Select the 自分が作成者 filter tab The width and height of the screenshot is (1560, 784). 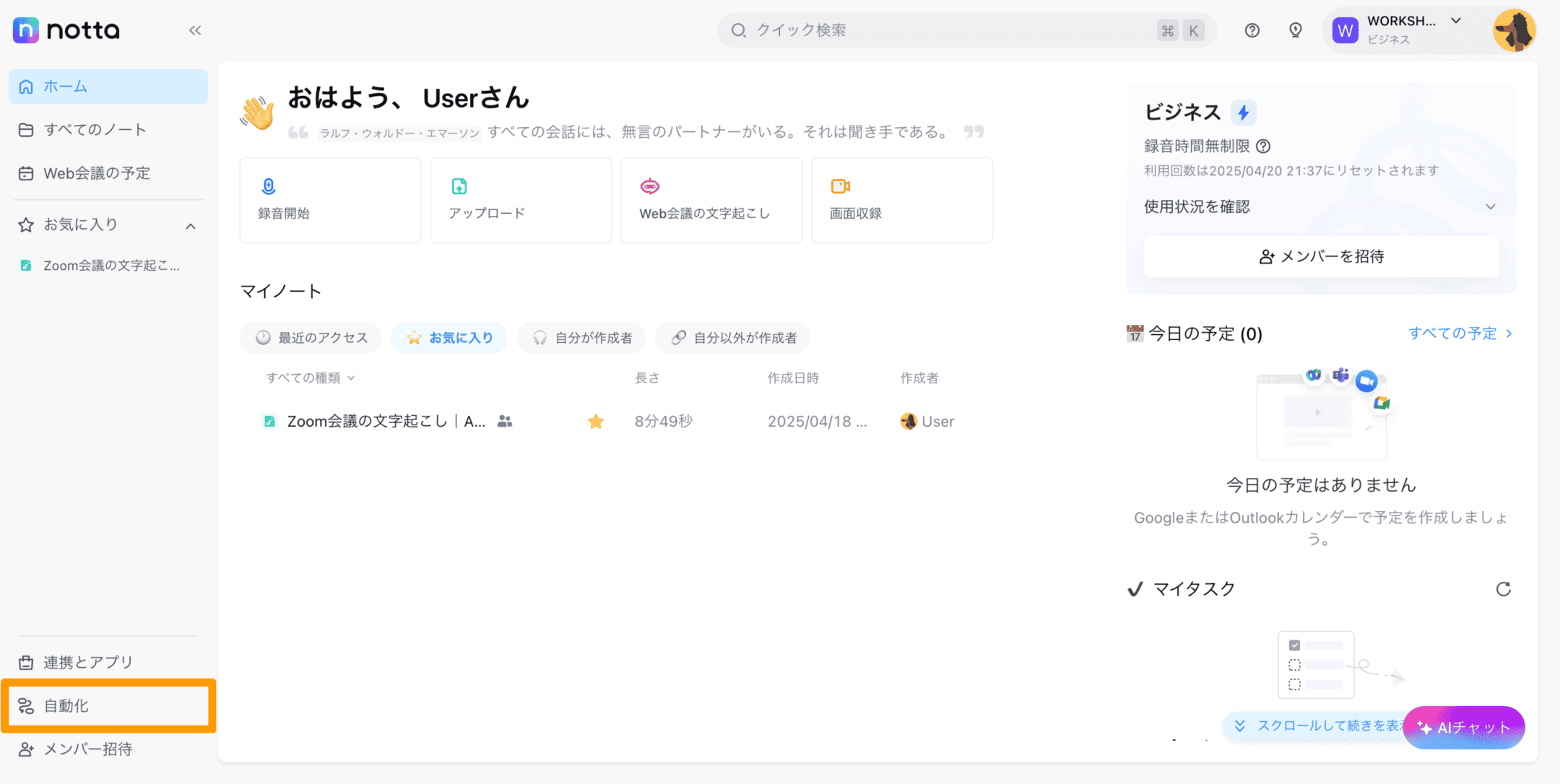(x=581, y=338)
